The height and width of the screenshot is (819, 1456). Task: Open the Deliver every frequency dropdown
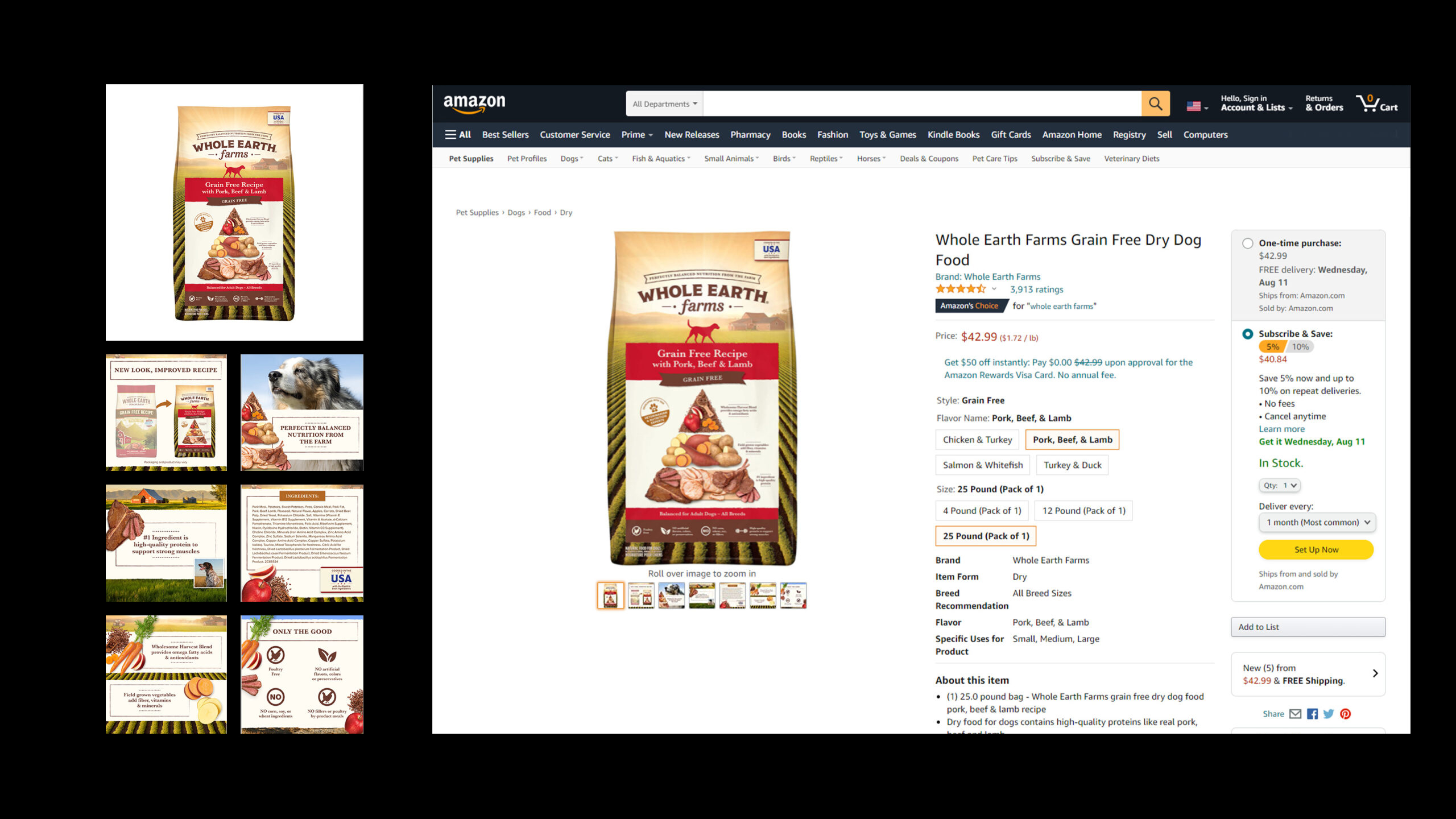[1317, 522]
